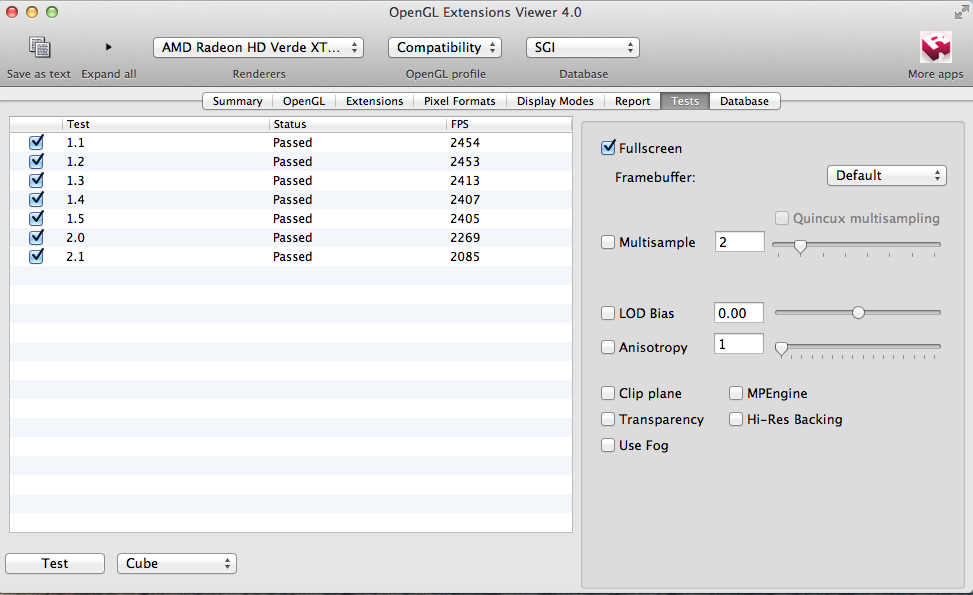Click the test name 1.5

point(75,218)
